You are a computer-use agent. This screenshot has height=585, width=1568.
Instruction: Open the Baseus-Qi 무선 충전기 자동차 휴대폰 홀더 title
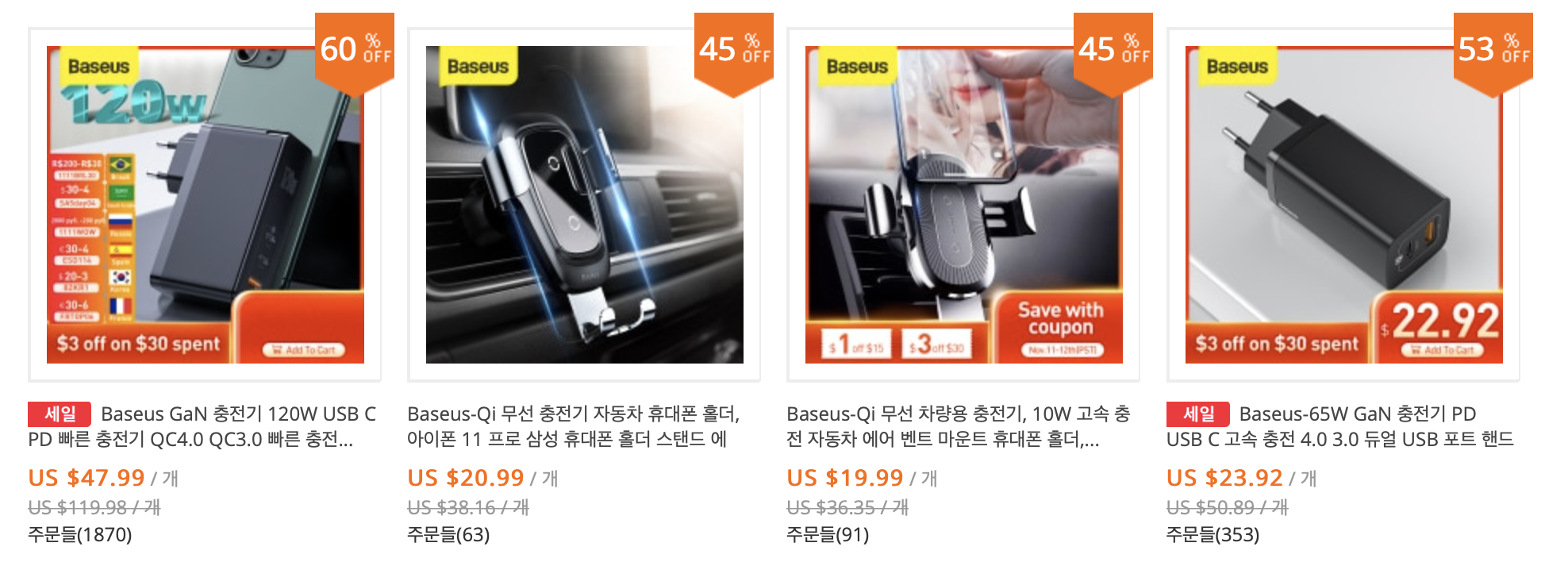tap(574, 426)
